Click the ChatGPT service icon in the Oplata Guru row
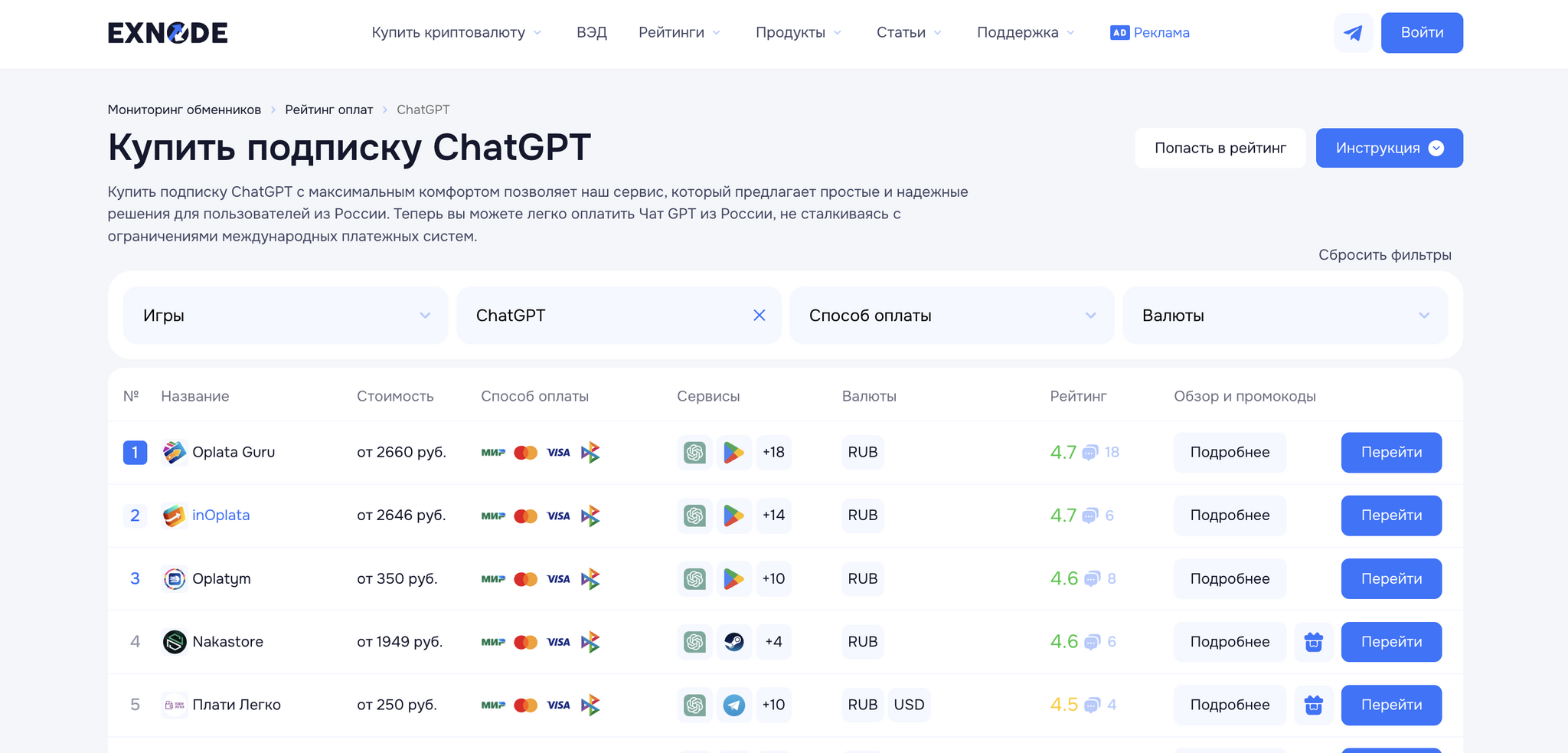Image resolution: width=1568 pixels, height=753 pixels. click(x=694, y=453)
